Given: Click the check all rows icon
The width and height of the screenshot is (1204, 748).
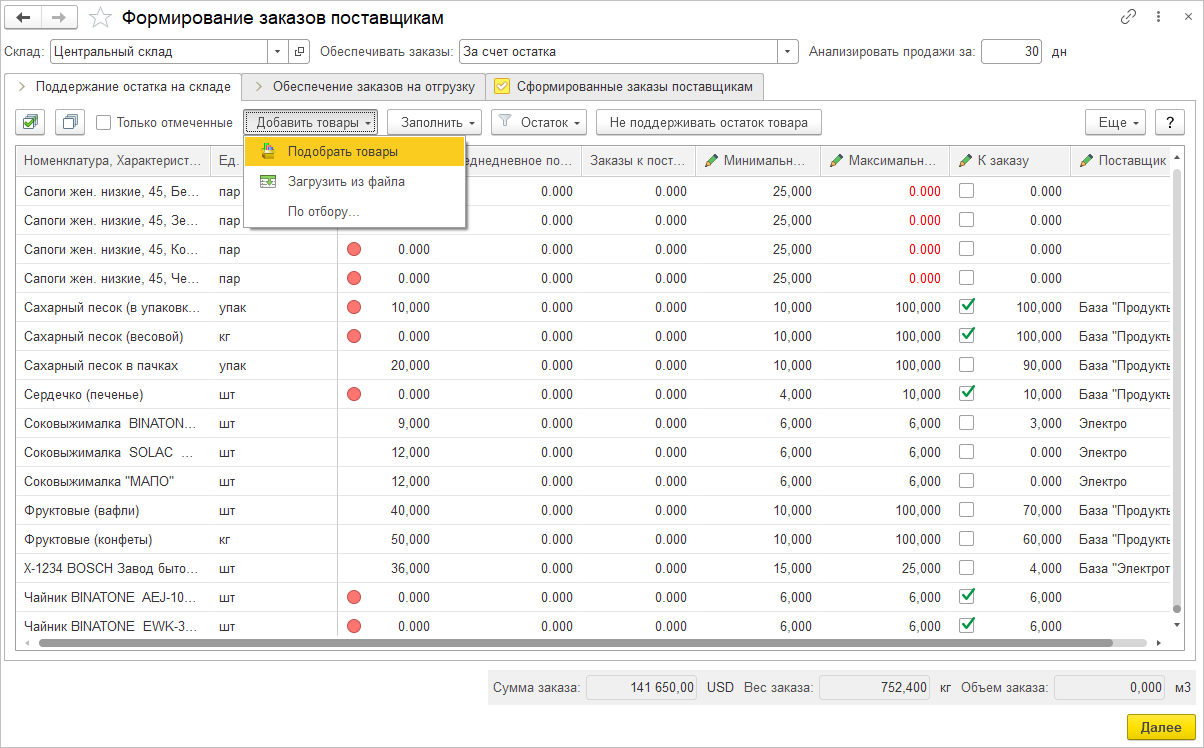Looking at the screenshot, I should click(30, 122).
